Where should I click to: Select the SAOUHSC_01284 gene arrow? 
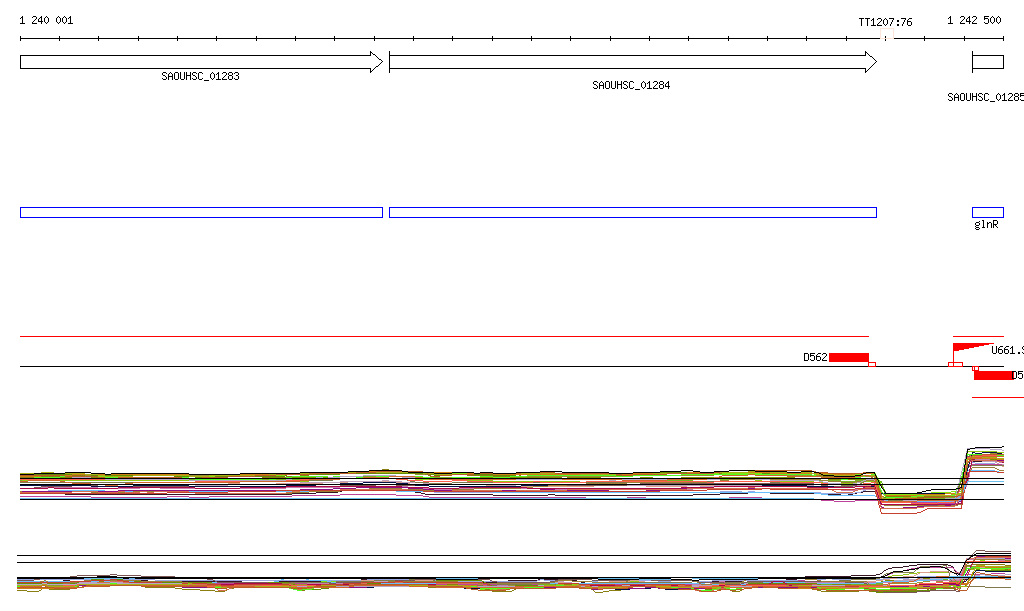coord(632,62)
